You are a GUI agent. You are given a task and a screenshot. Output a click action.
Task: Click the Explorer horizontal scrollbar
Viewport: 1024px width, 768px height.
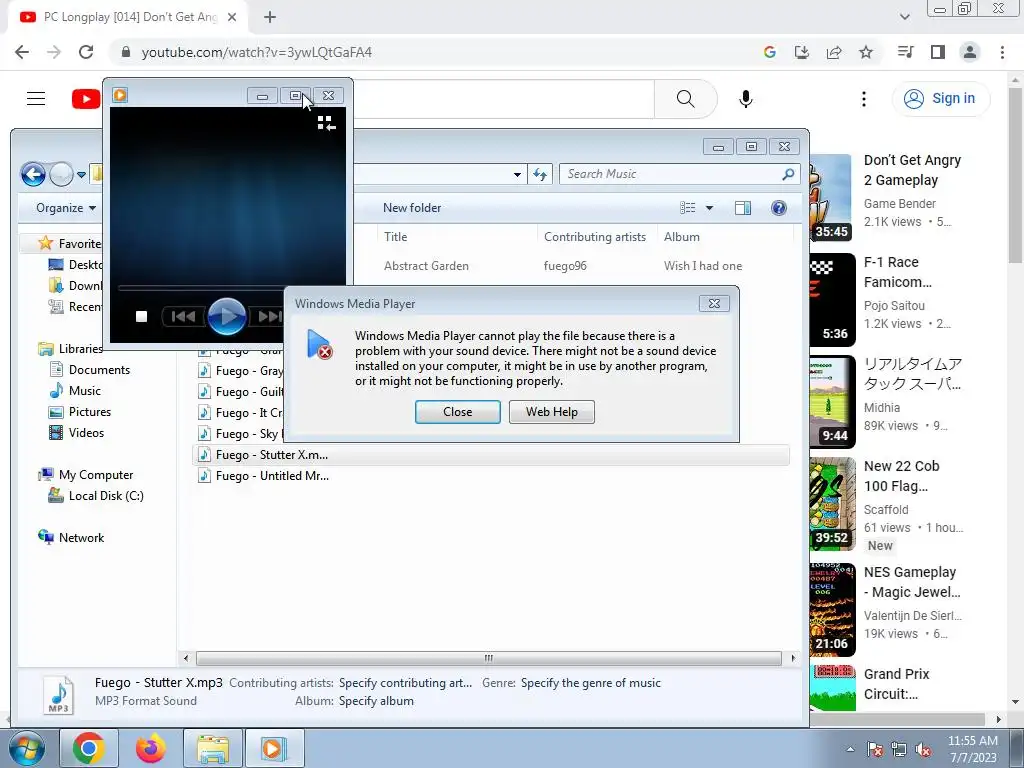(x=488, y=658)
